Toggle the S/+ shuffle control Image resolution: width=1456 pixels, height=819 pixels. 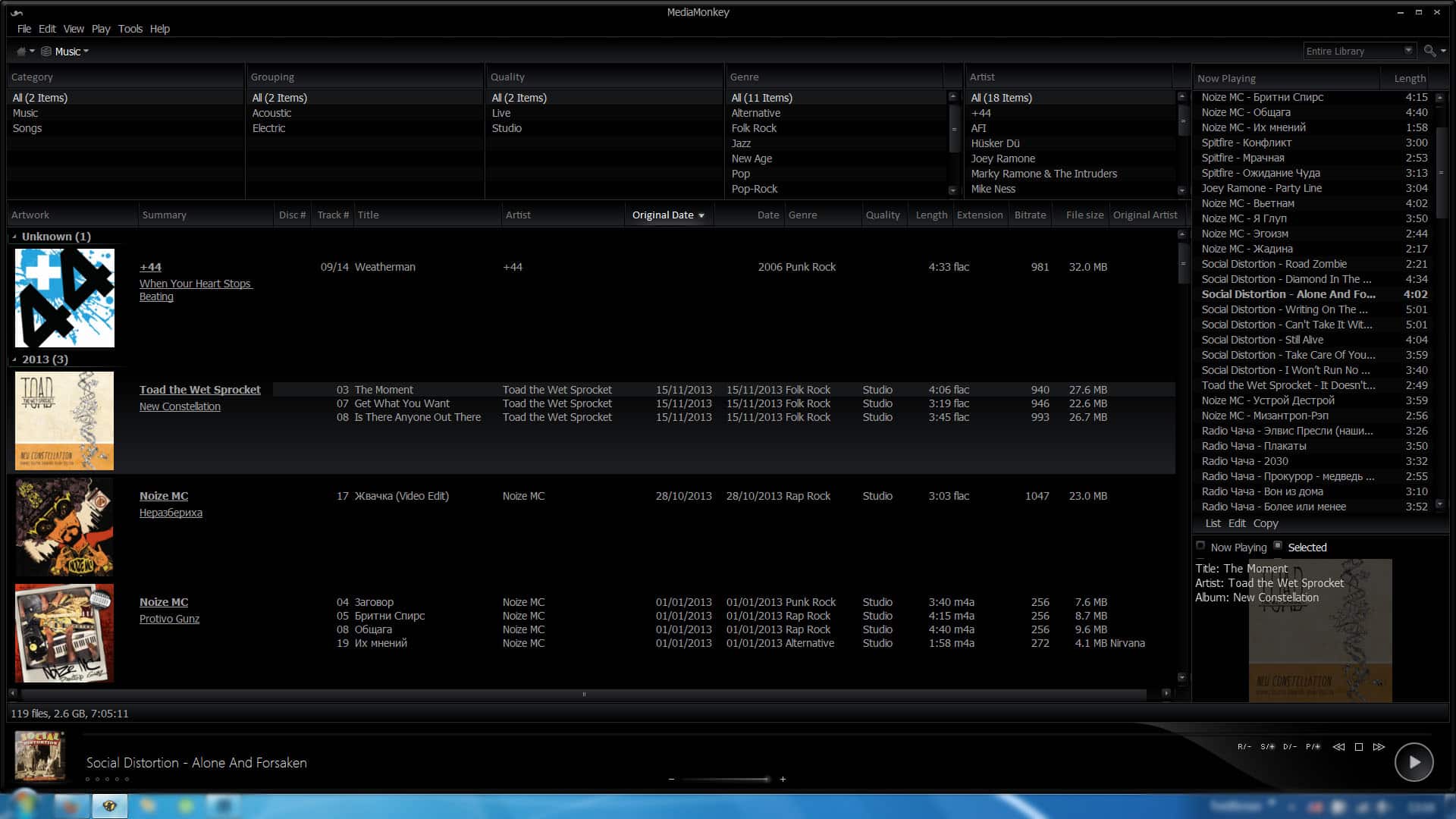coord(1267,747)
